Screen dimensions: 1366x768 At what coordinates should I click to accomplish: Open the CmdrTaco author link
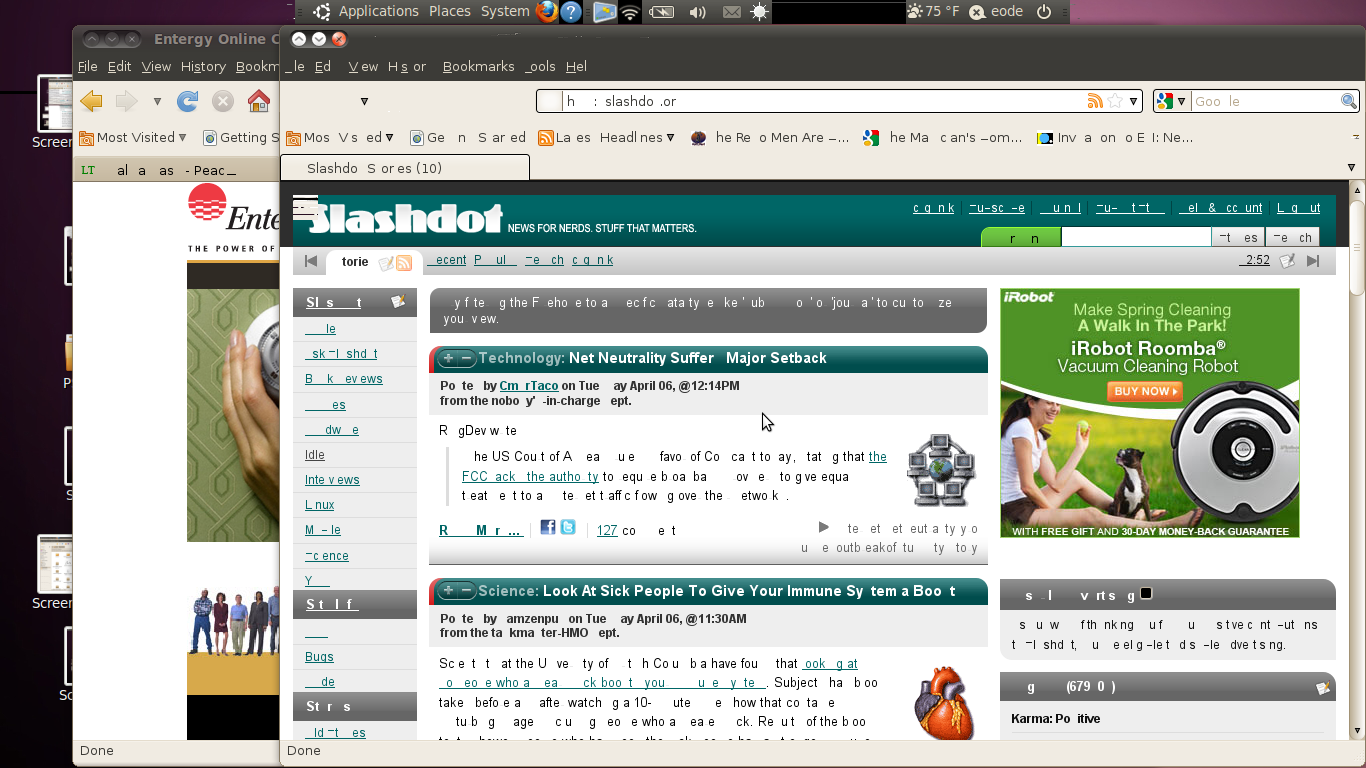(528, 386)
